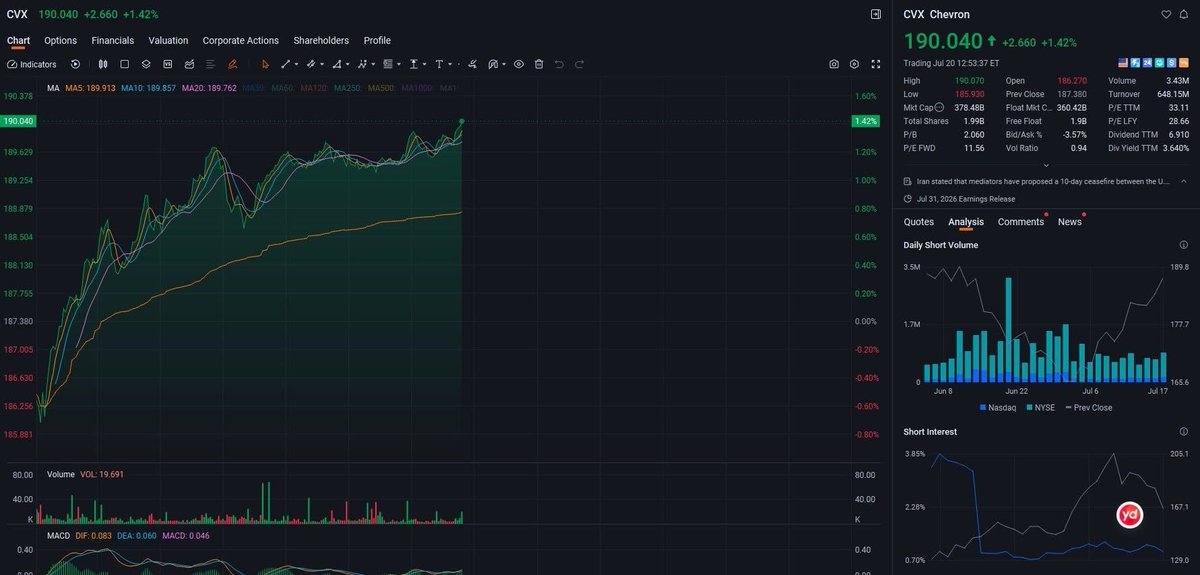Click the Short Interest info icon

(x=1183, y=432)
